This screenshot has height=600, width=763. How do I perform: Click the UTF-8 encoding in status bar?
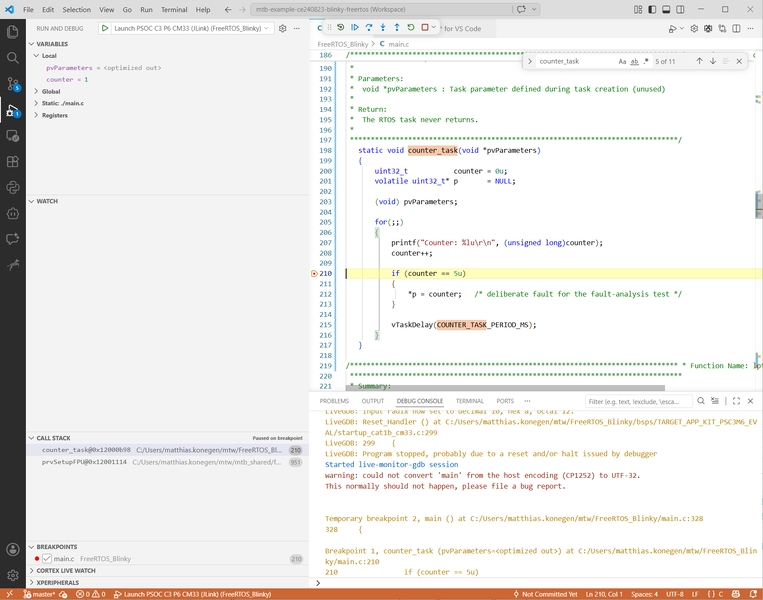click(675, 594)
